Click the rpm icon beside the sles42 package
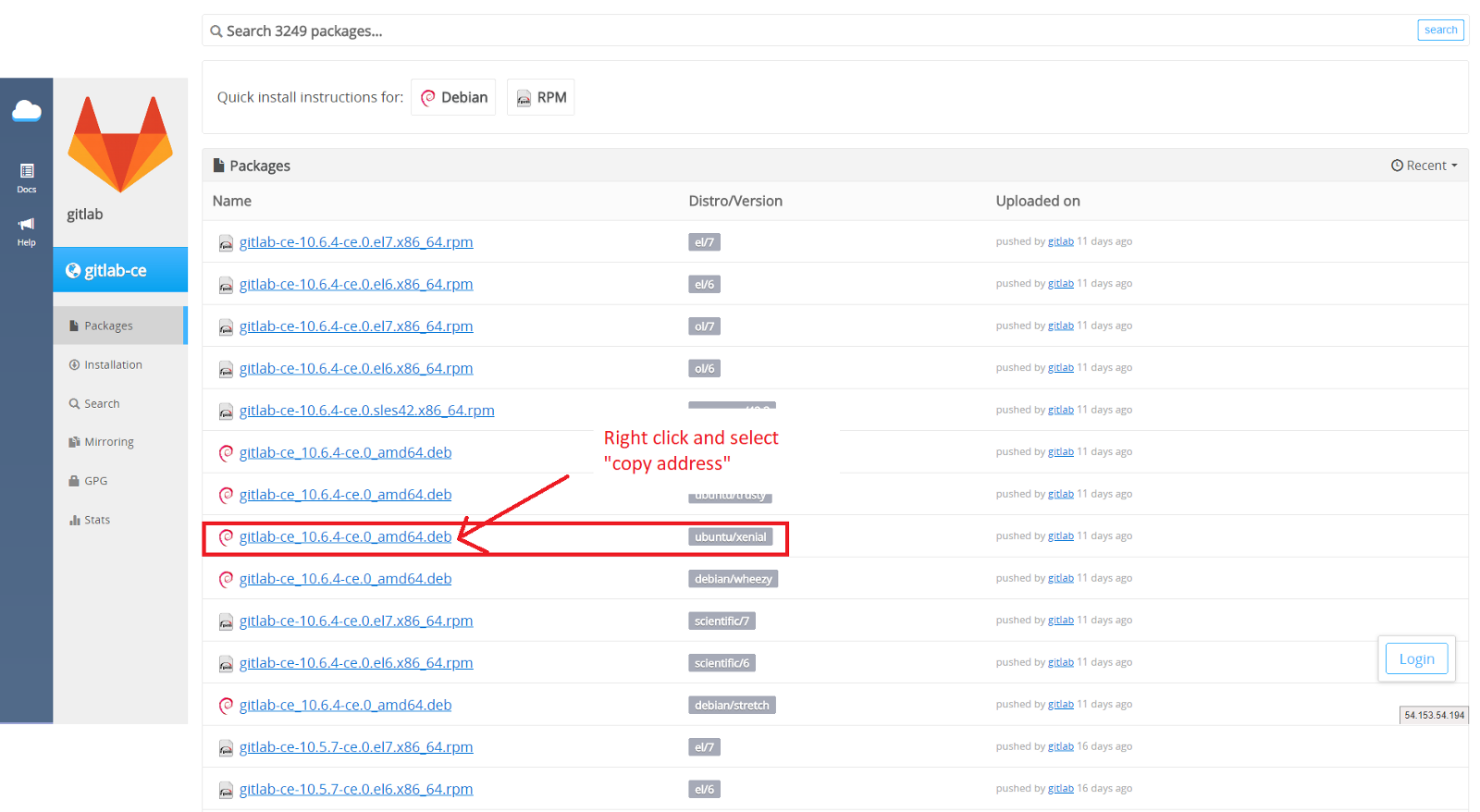Screen dimensions: 1480x812 (x=226, y=412)
